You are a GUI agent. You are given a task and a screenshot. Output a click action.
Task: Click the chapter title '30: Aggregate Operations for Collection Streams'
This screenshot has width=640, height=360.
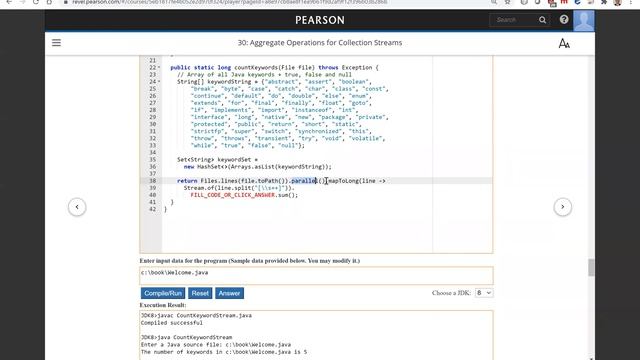pos(320,42)
